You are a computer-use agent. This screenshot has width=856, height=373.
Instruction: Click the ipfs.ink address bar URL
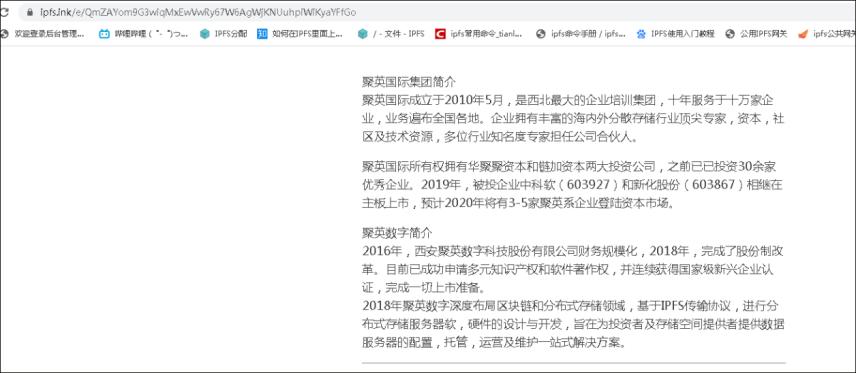click(199, 12)
